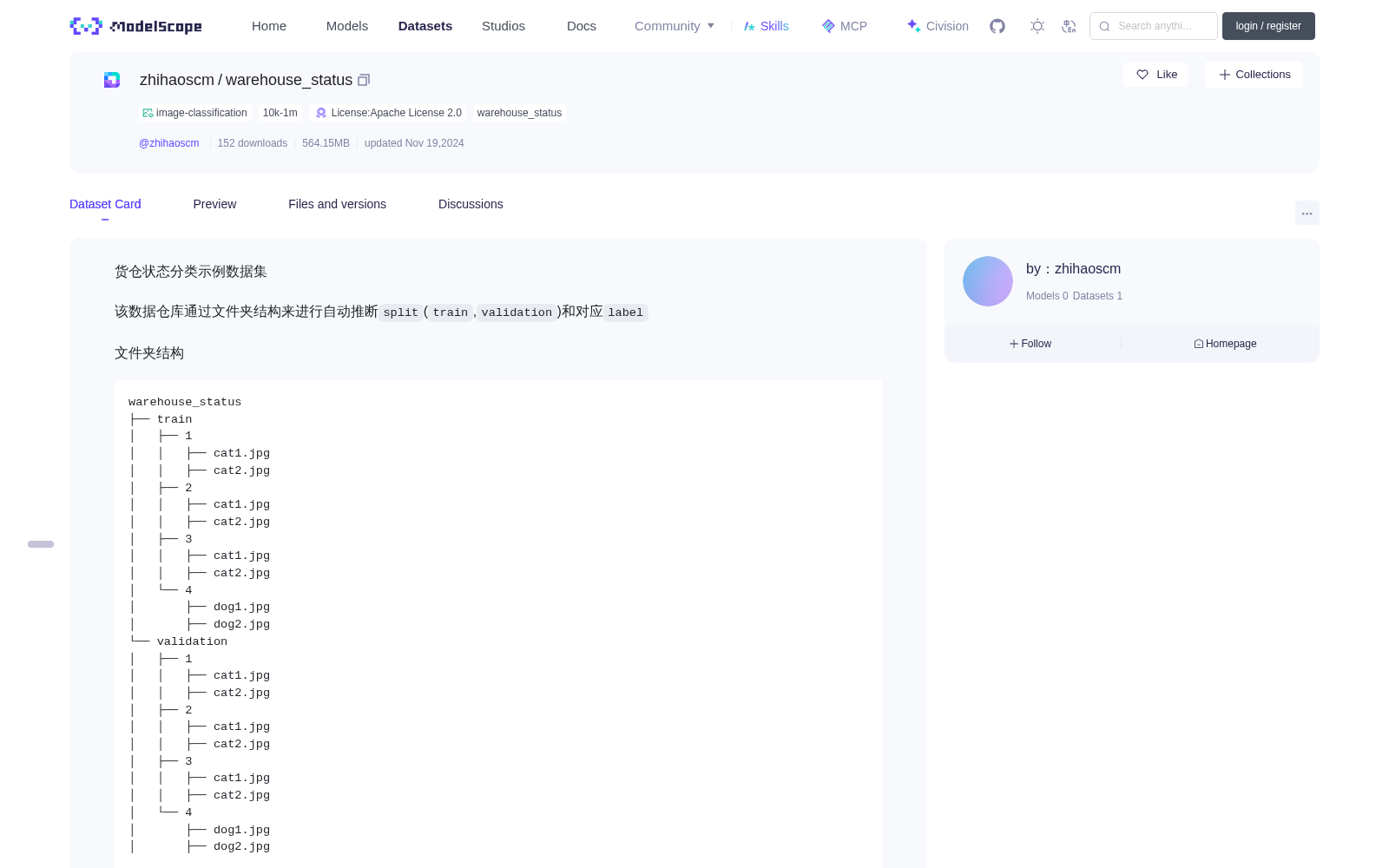
Task: Open the Datasets nav item
Action: tap(425, 26)
